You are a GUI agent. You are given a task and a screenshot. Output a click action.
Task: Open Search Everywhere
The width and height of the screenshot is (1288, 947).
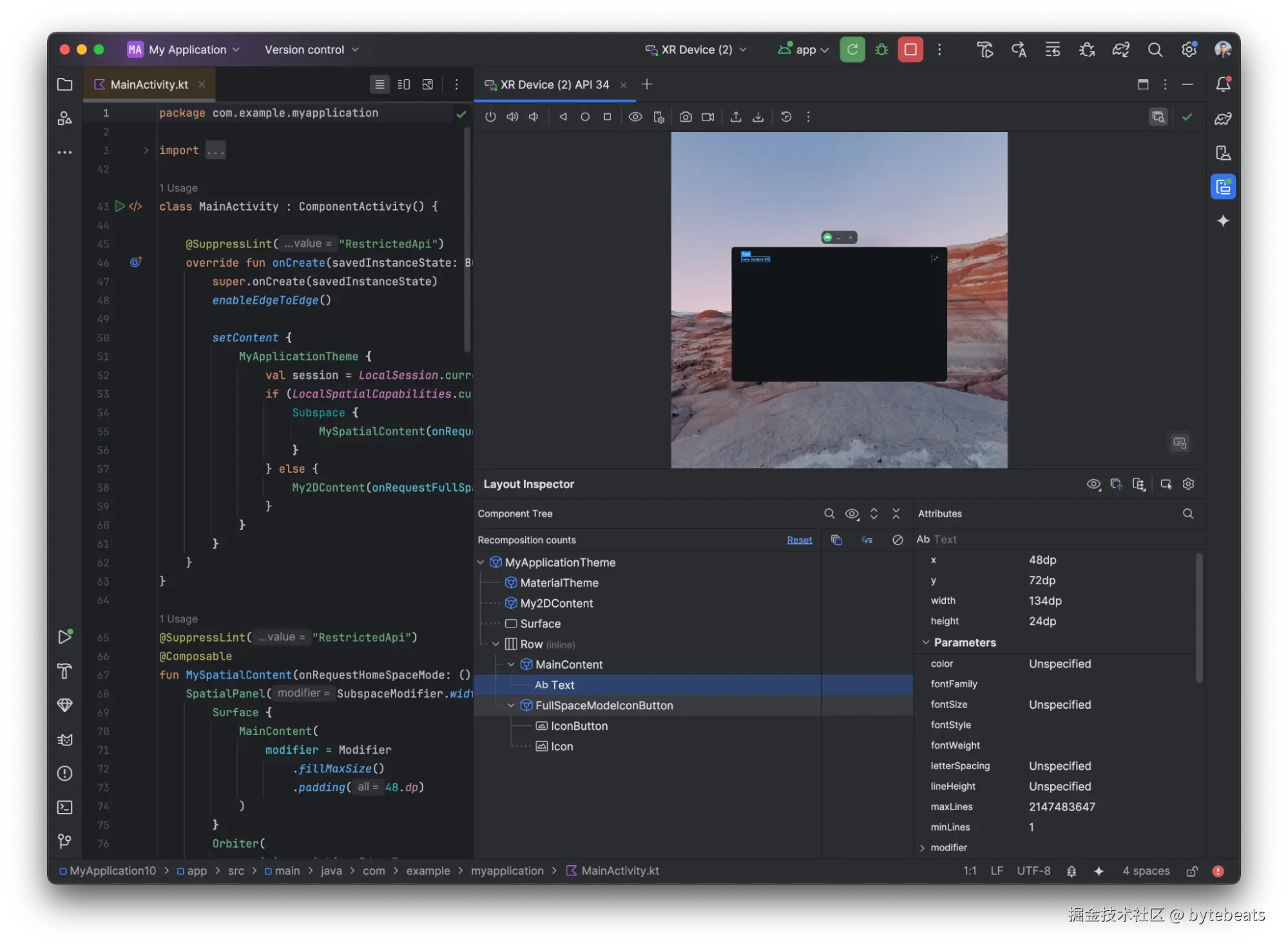point(1155,49)
